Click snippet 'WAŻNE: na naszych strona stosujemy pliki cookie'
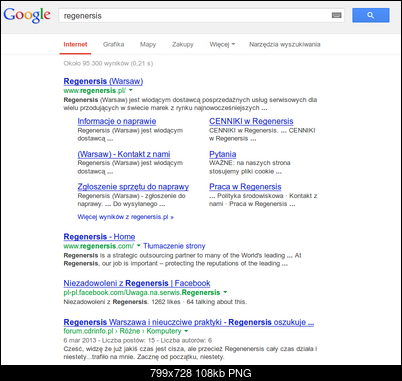This screenshot has height=381, width=402. pos(250,167)
